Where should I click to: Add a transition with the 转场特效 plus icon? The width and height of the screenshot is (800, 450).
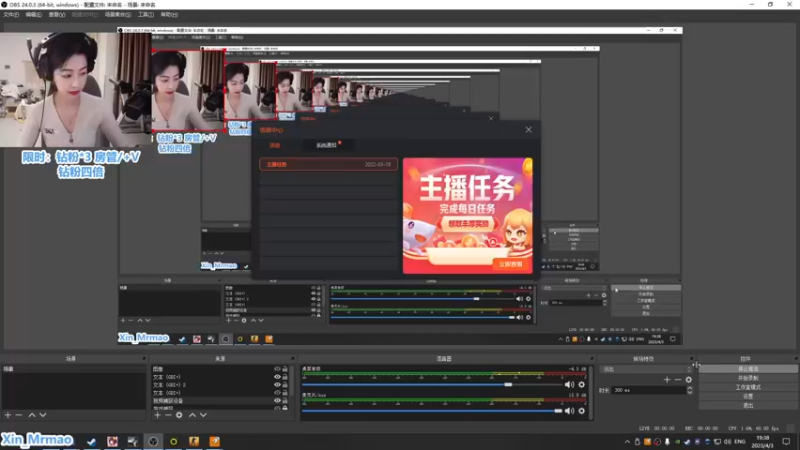pos(667,380)
